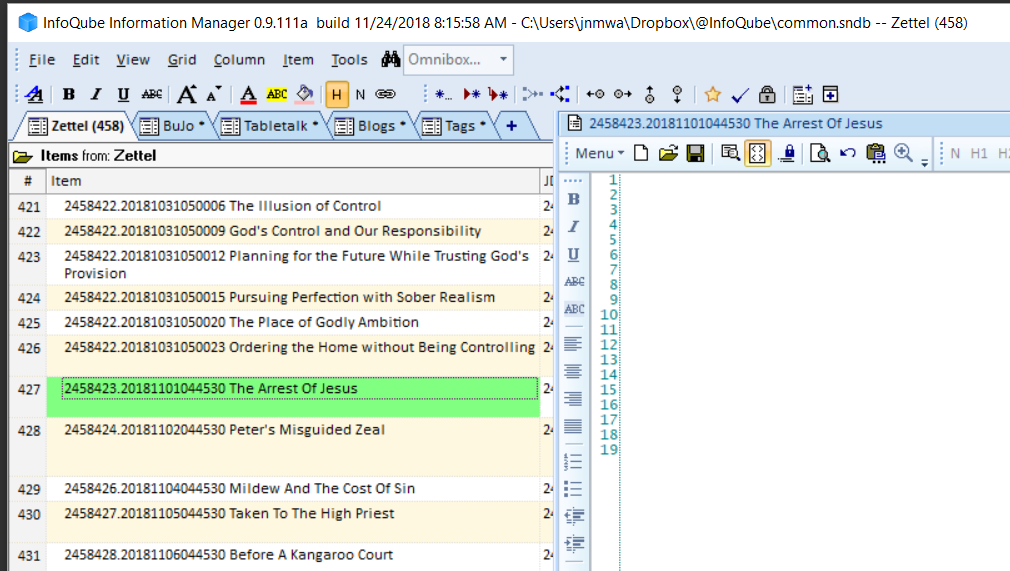Click the binoculars search icon

tap(390, 59)
